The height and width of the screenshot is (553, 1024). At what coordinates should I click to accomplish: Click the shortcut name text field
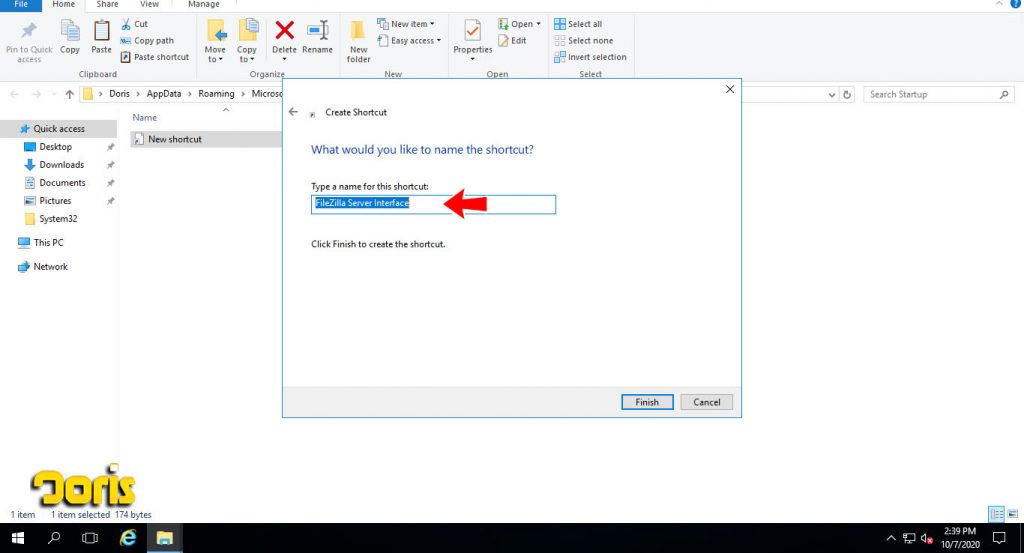click(433, 204)
